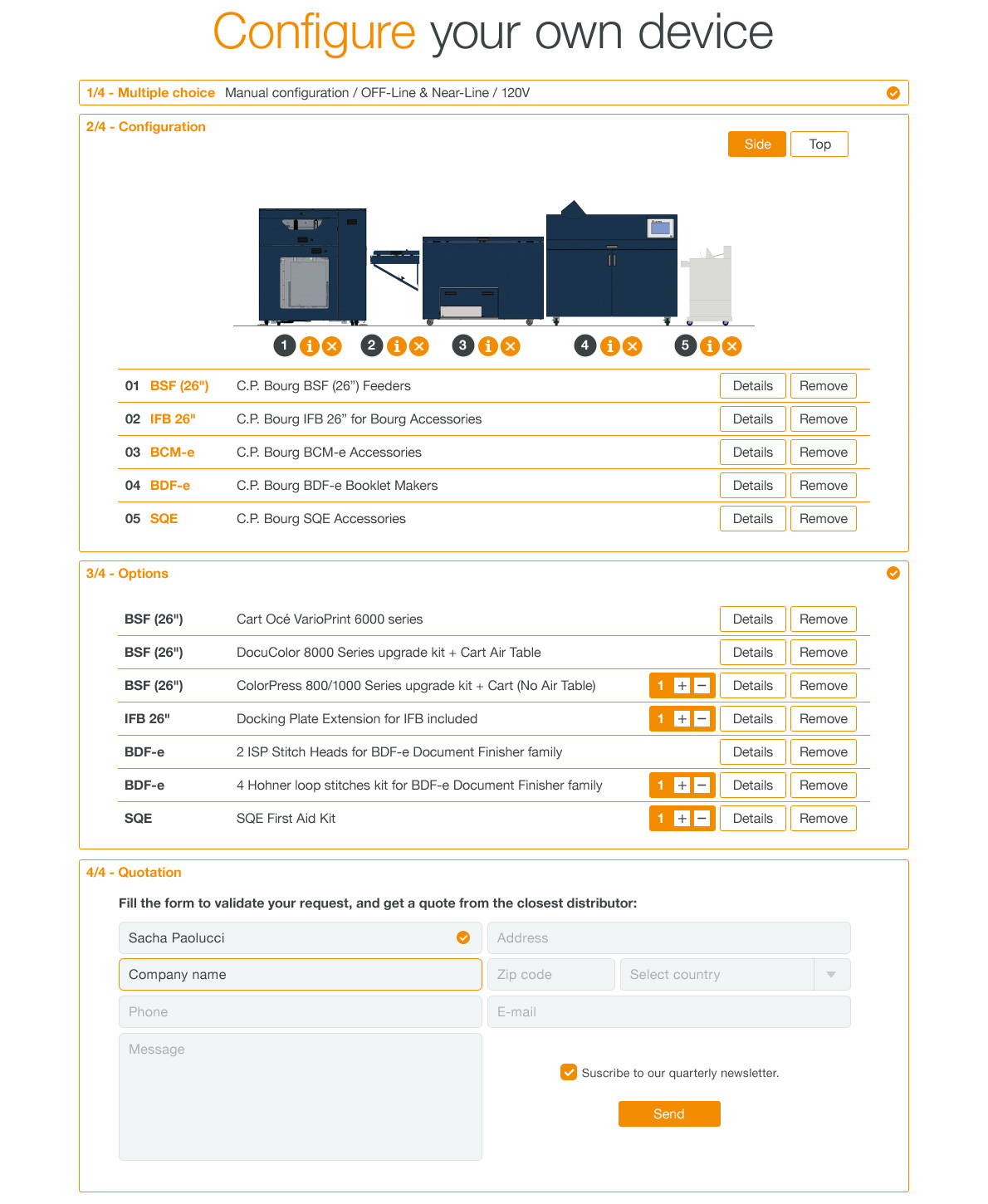Click the E-mail input field

pos(669,1011)
